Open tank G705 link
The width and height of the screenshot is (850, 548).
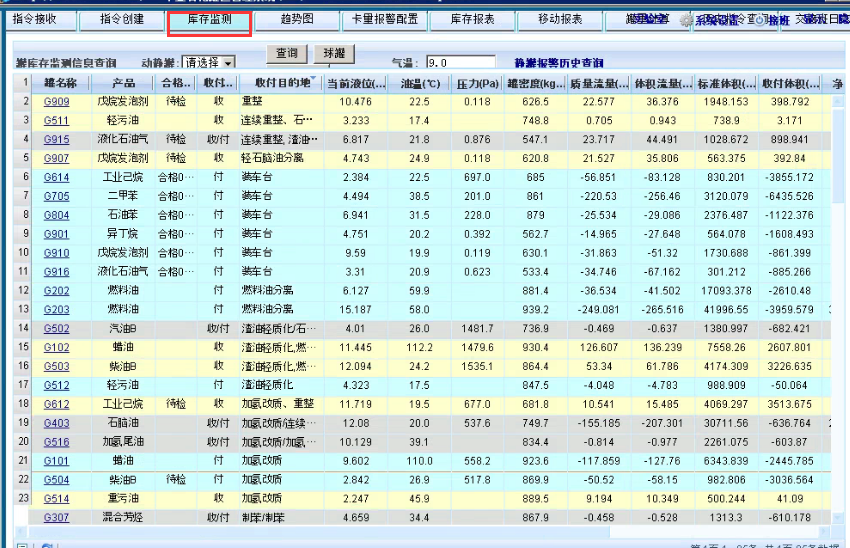(56, 197)
